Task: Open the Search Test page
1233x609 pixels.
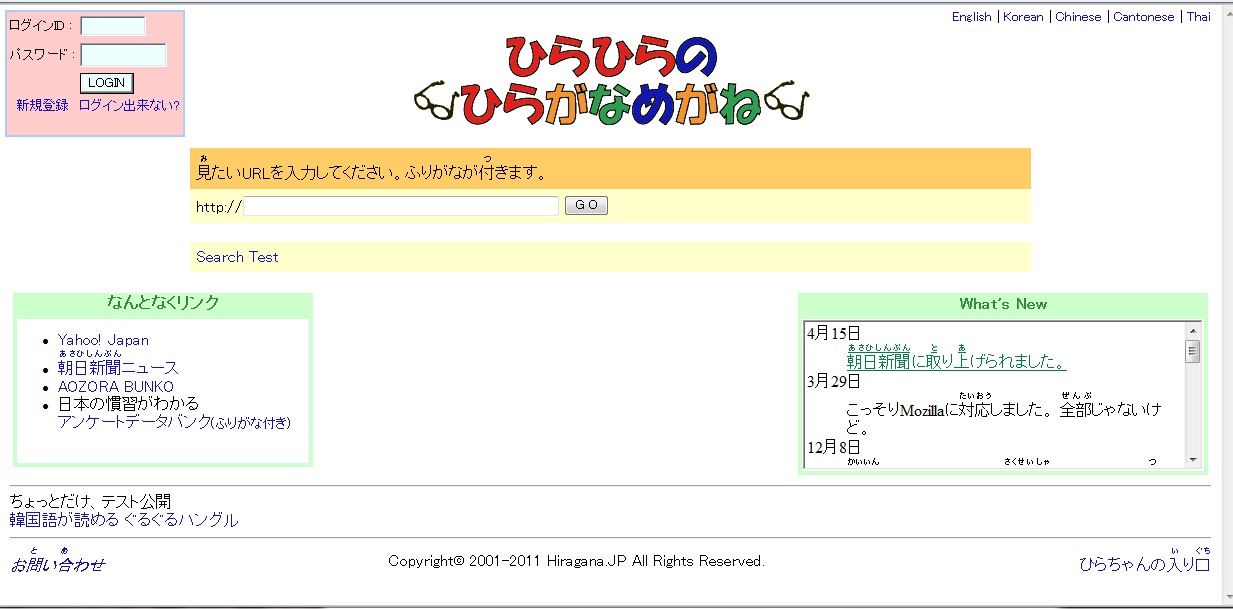Action: (237, 257)
